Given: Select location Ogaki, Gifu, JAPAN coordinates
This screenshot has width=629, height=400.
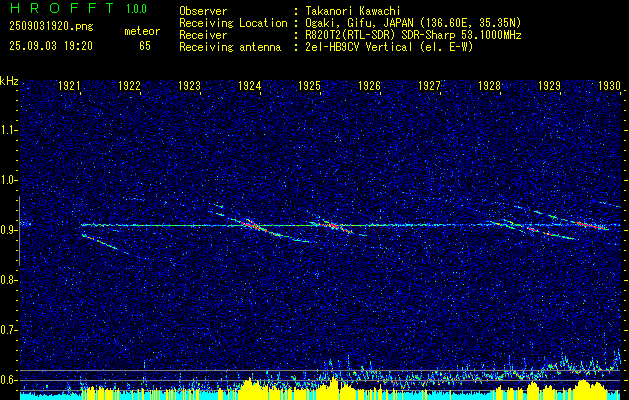Looking at the screenshot, I should (x=412, y=23).
